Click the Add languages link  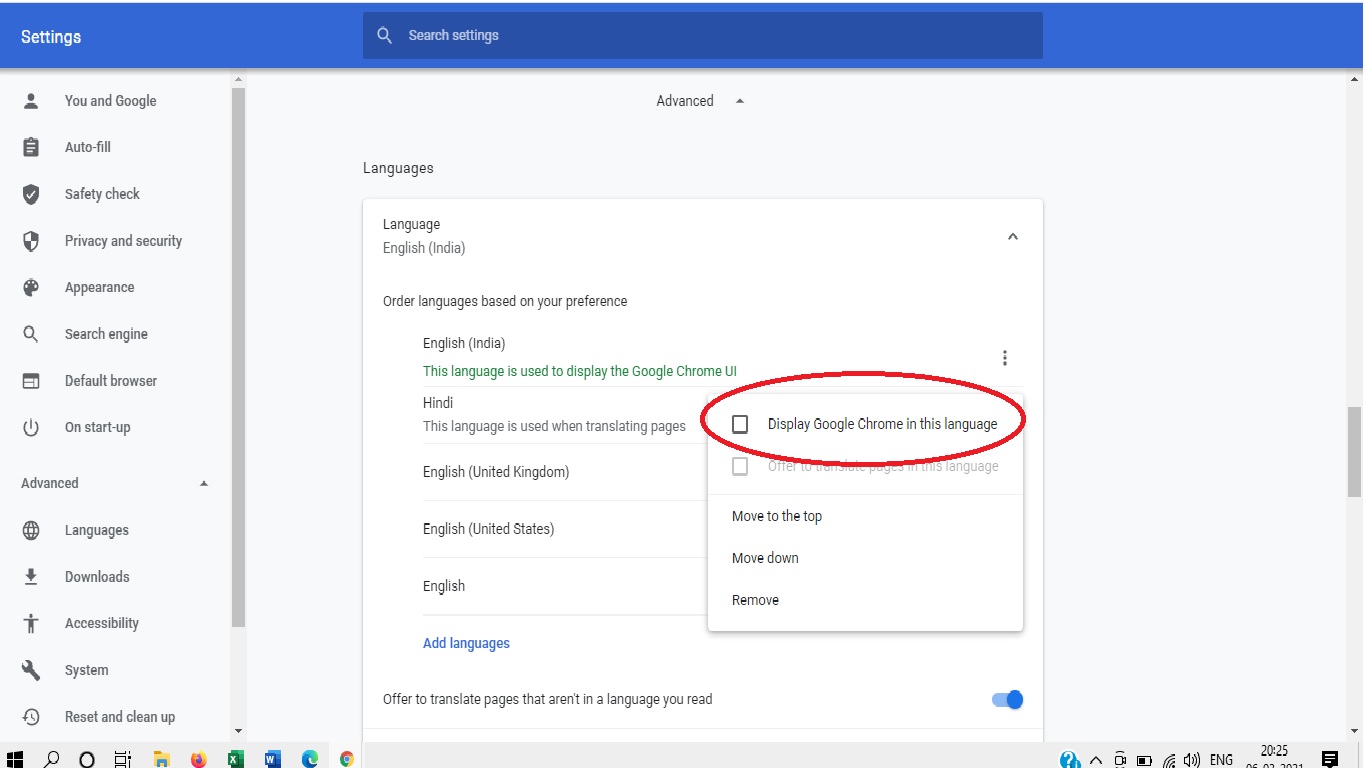click(x=466, y=643)
